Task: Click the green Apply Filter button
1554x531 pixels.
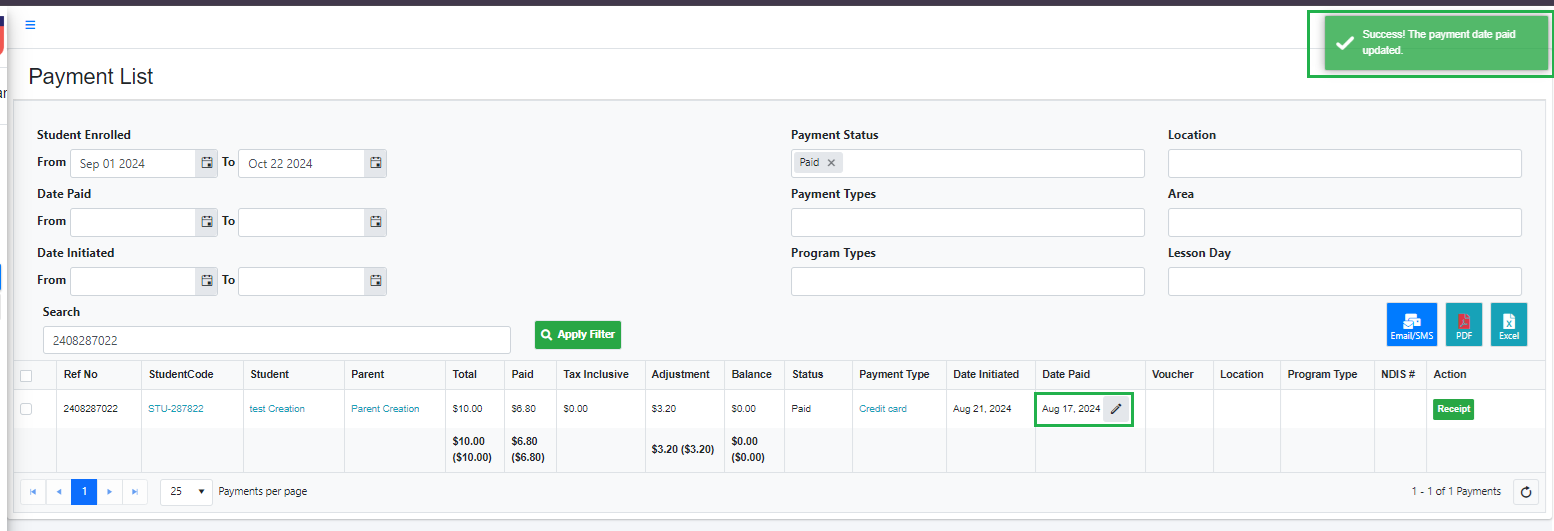Action: [x=577, y=335]
